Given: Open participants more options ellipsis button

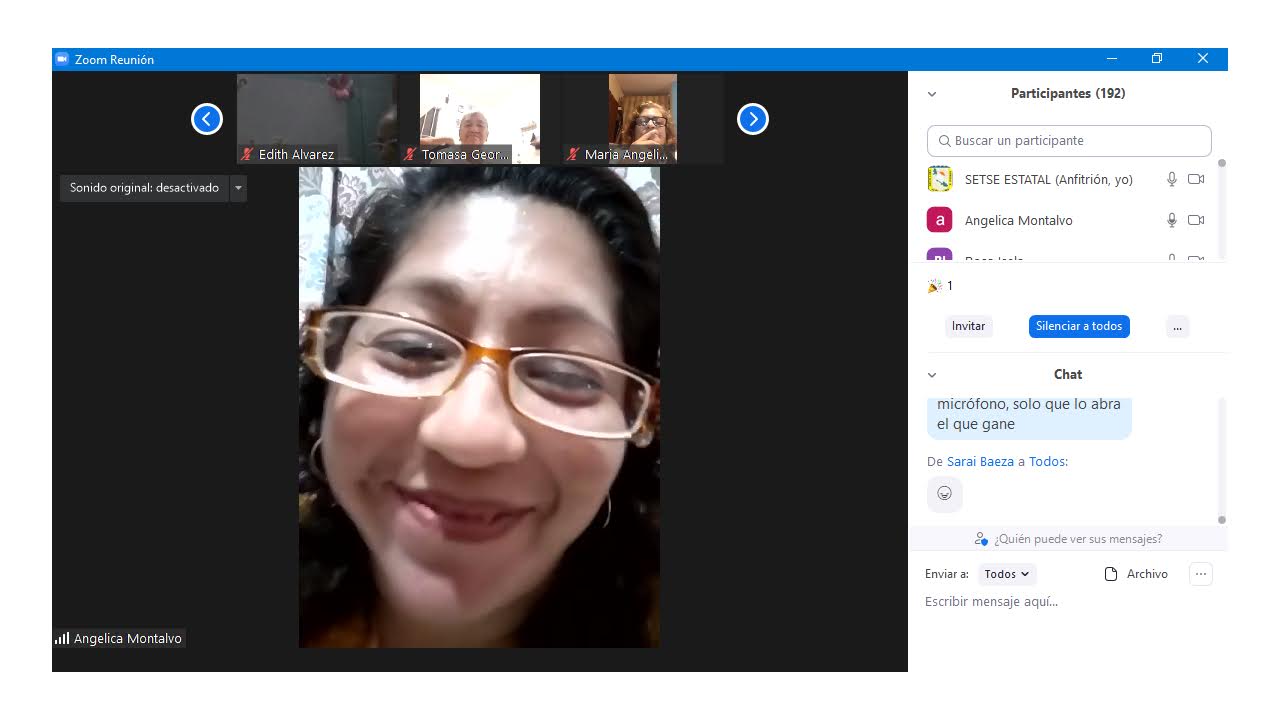Looking at the screenshot, I should tap(1177, 326).
